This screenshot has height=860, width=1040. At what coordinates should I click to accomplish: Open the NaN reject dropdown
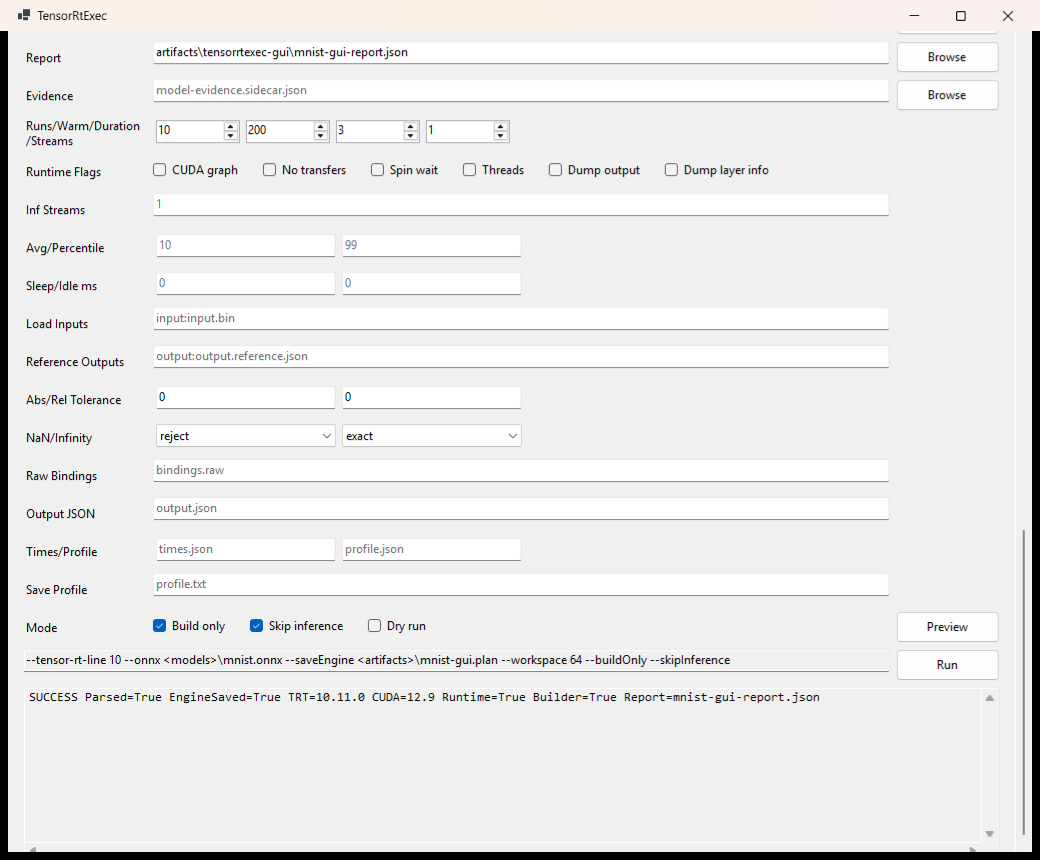[x=245, y=436]
